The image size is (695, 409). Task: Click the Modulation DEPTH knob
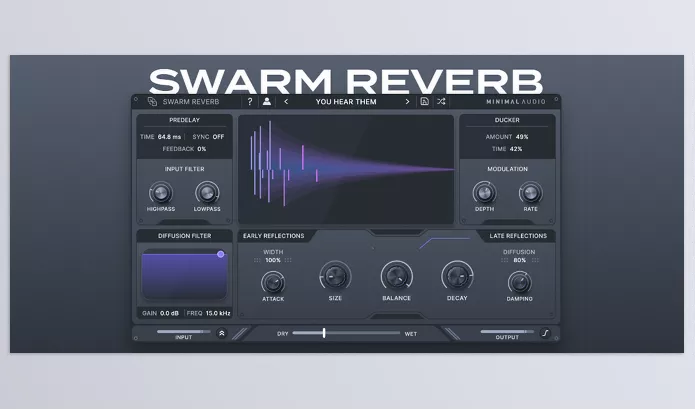coord(484,193)
